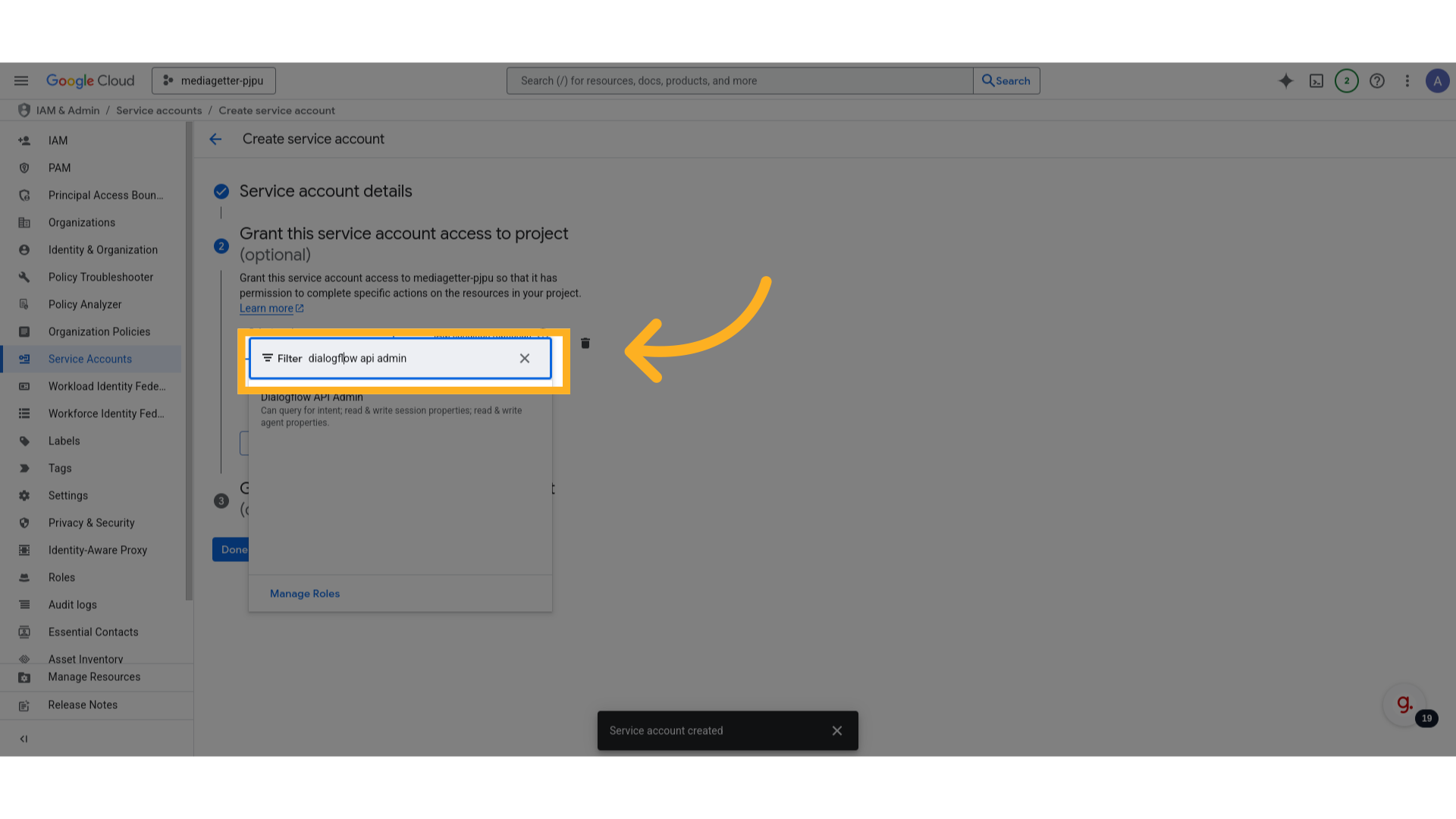Click the Settings gear icon
This screenshot has height=819, width=1456.
click(24, 495)
